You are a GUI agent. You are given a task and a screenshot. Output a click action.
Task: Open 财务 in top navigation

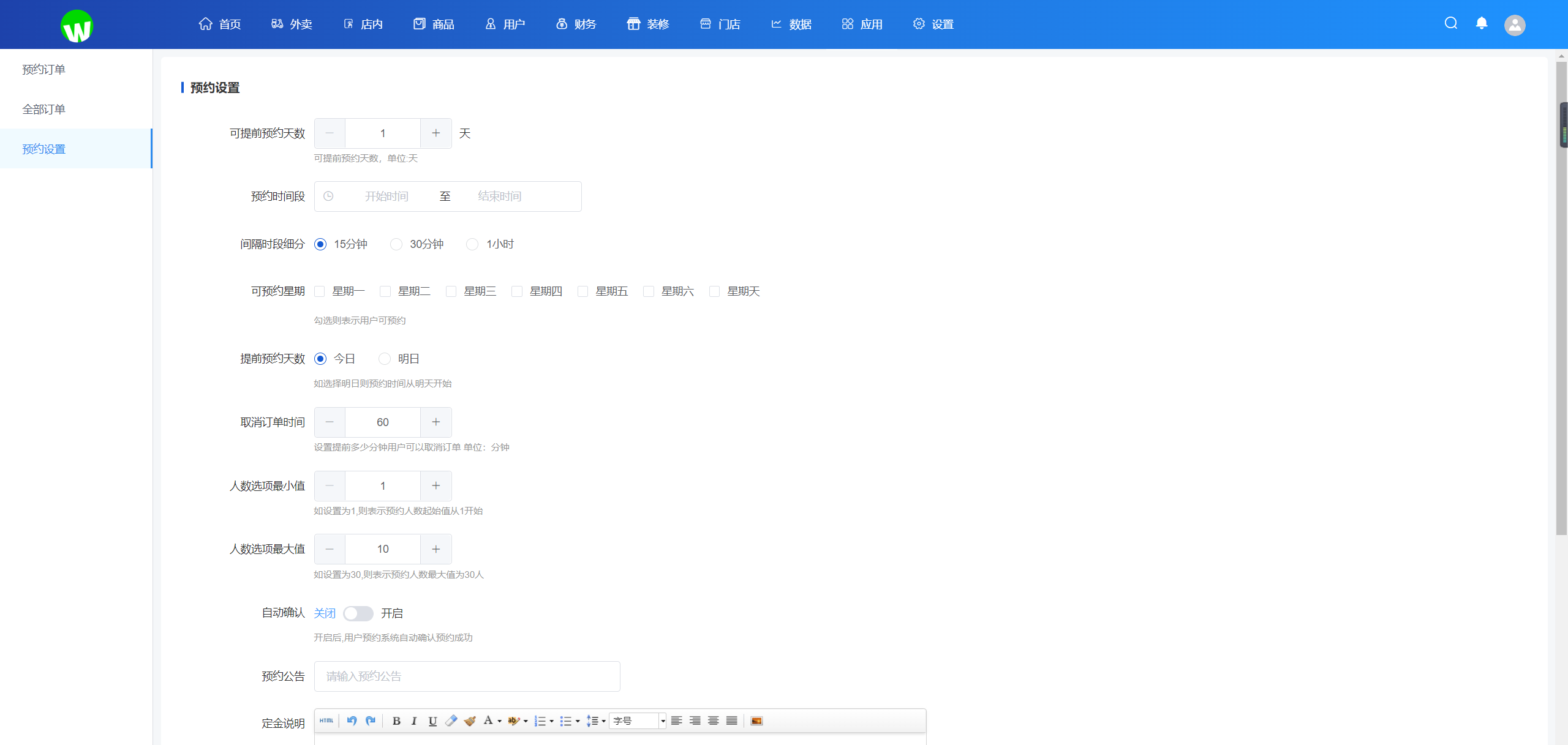576,24
